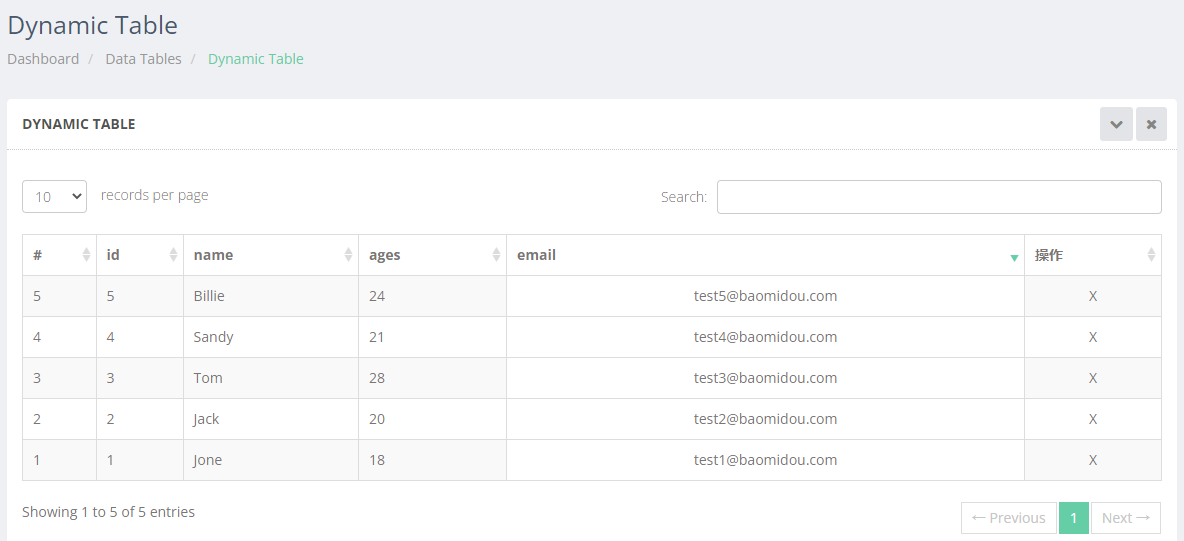Viewport: 1184px width, 541px height.
Task: Click the records per page label
Action: point(154,195)
